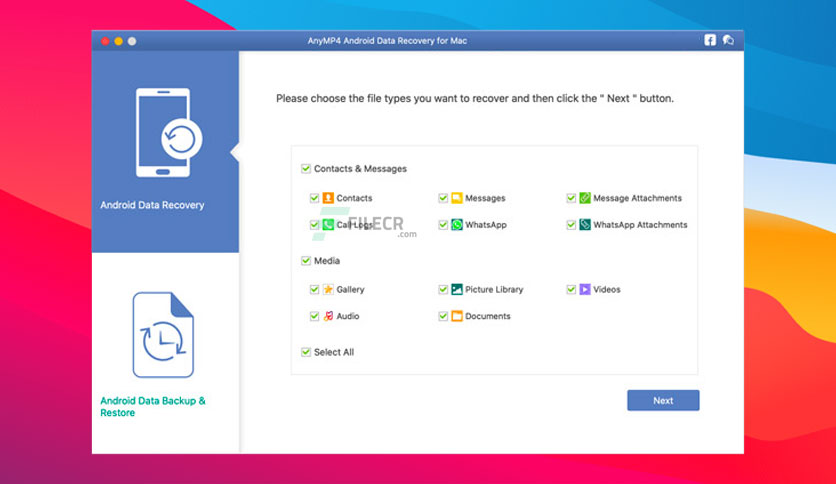Click the WhatsApp icon
This screenshot has height=484, width=836.
click(x=457, y=225)
